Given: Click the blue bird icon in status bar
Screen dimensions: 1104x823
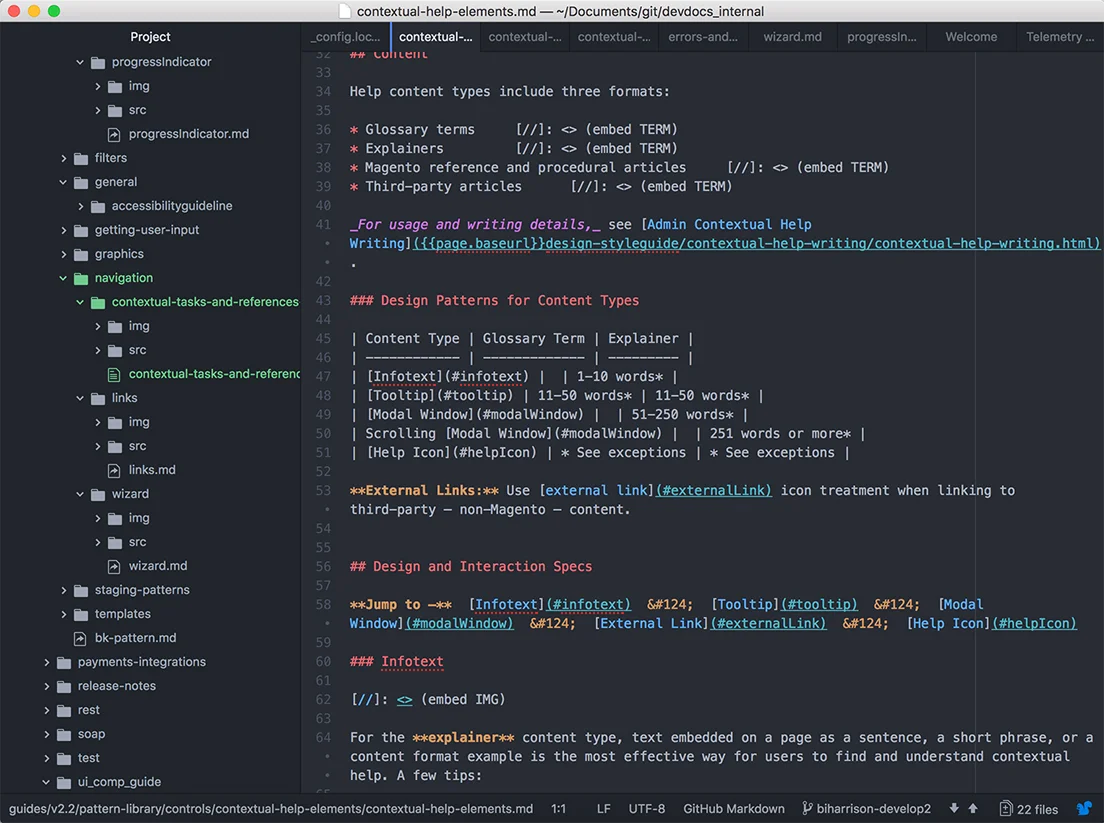Looking at the screenshot, I should point(1084,808).
